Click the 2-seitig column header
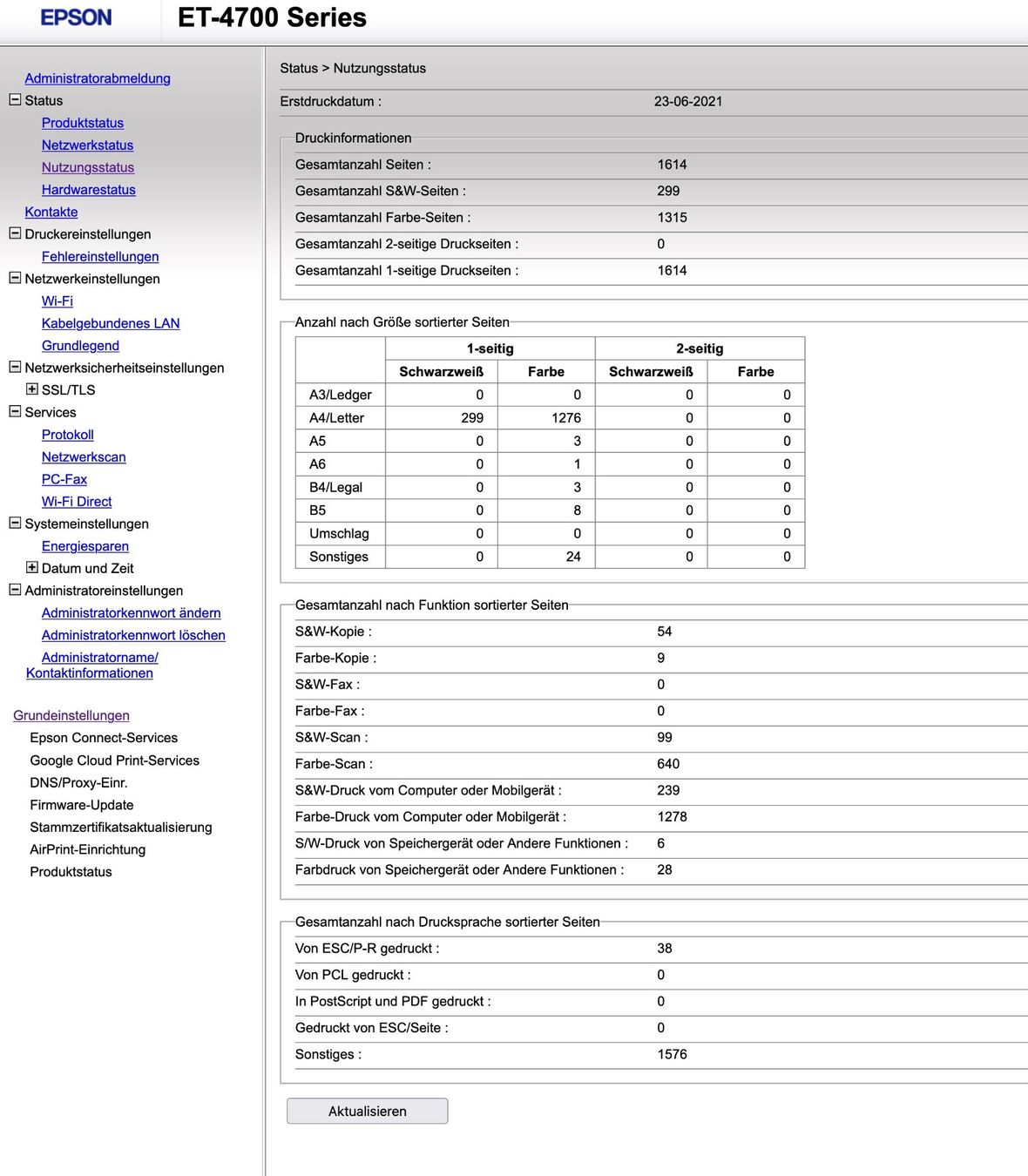The image size is (1028, 1176). [700, 348]
